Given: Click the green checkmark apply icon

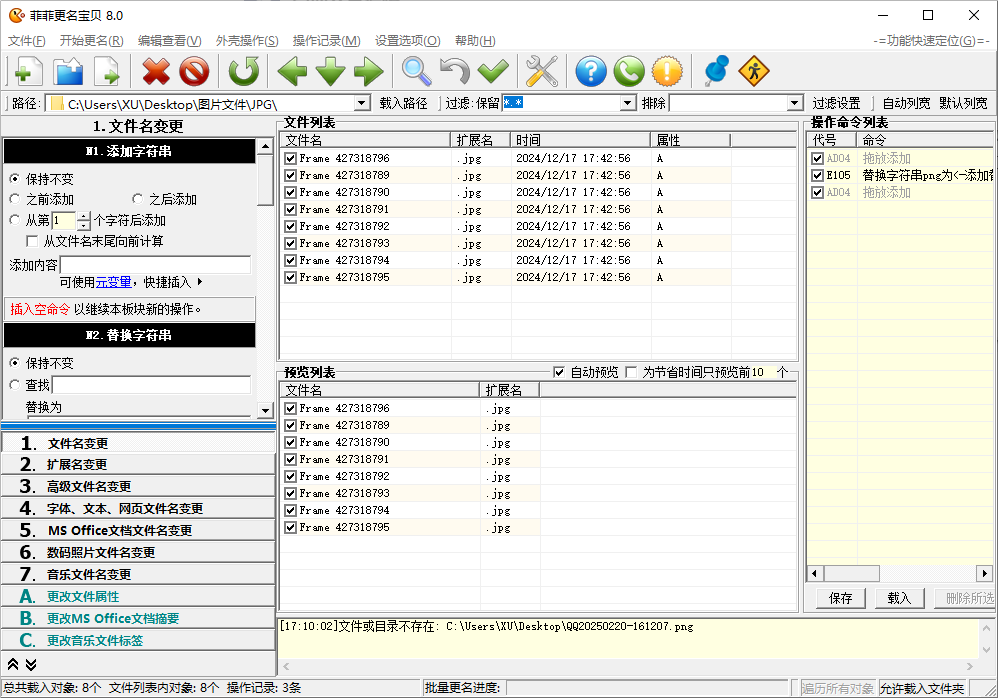Looking at the screenshot, I should 493,71.
